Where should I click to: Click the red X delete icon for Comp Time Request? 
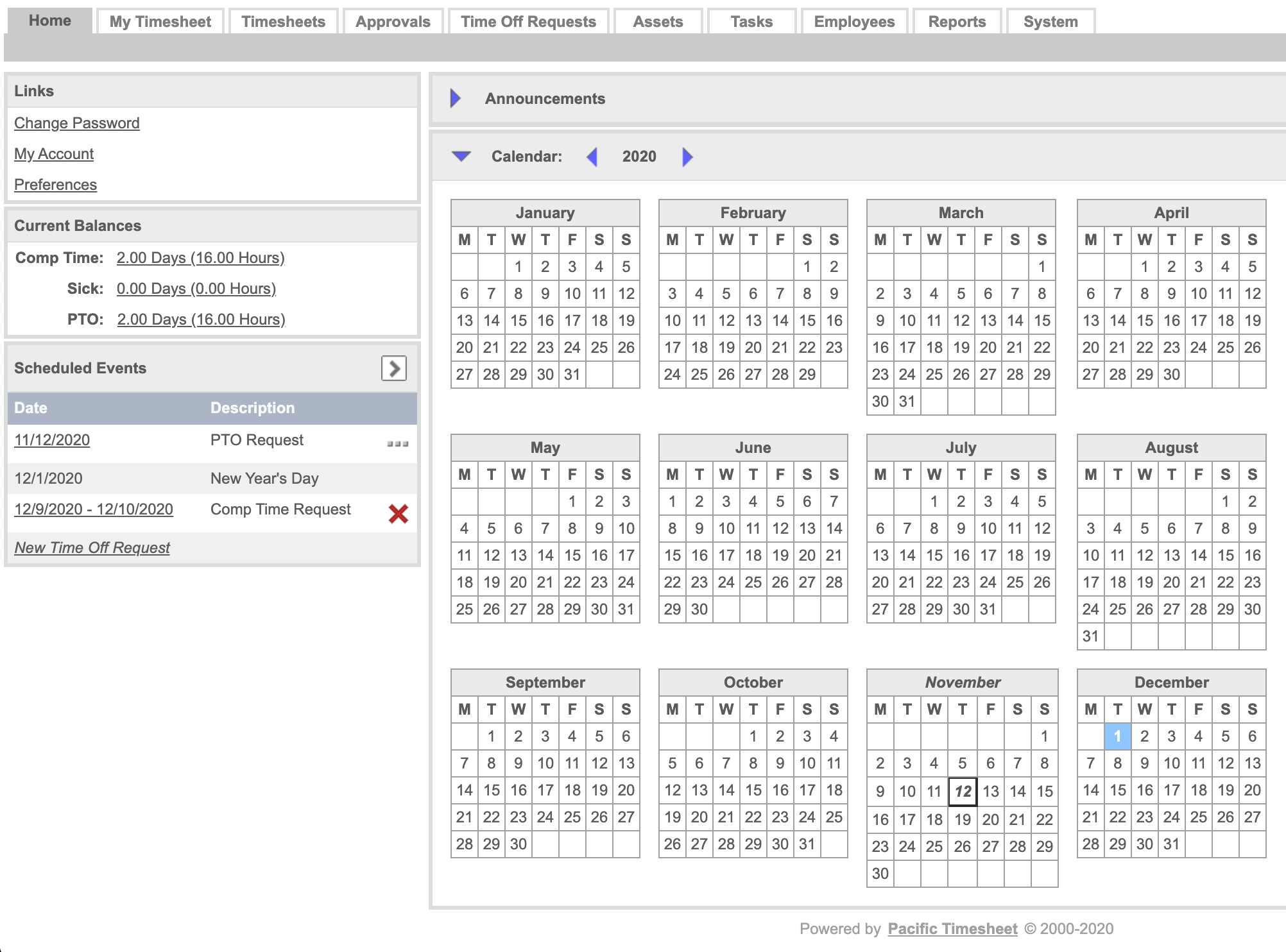point(398,513)
